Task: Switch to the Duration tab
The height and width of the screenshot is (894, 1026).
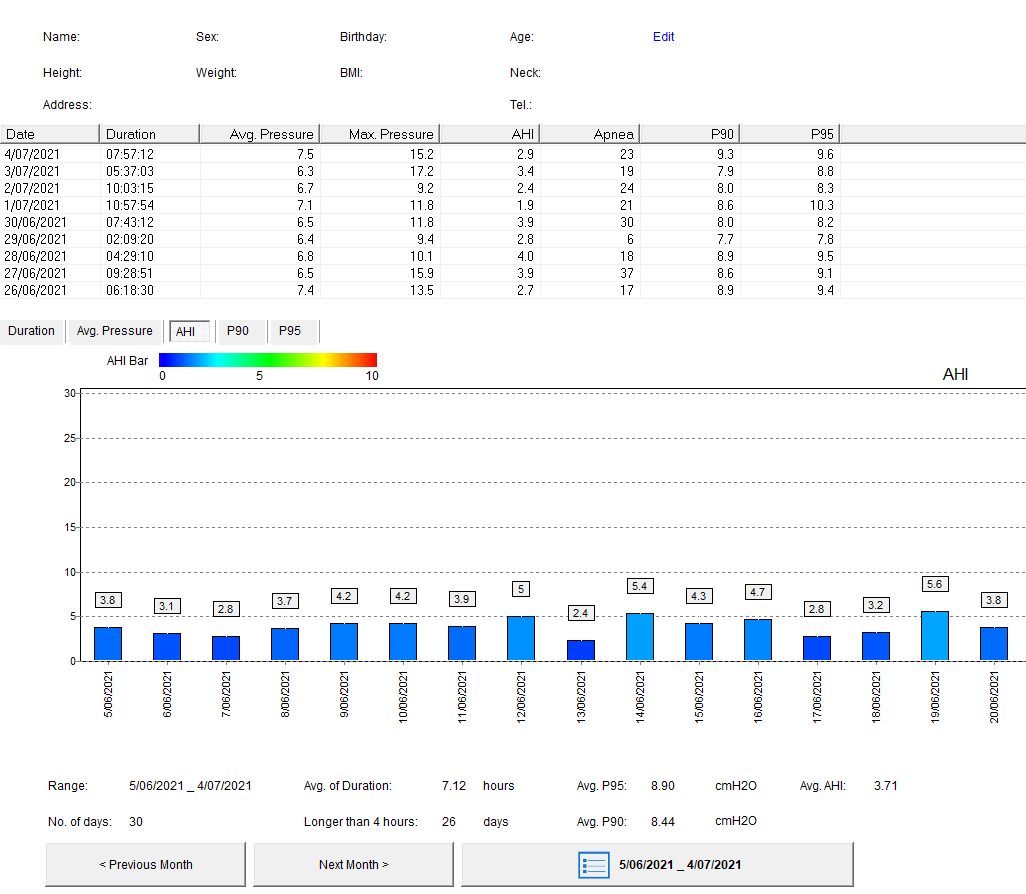Action: click(32, 331)
